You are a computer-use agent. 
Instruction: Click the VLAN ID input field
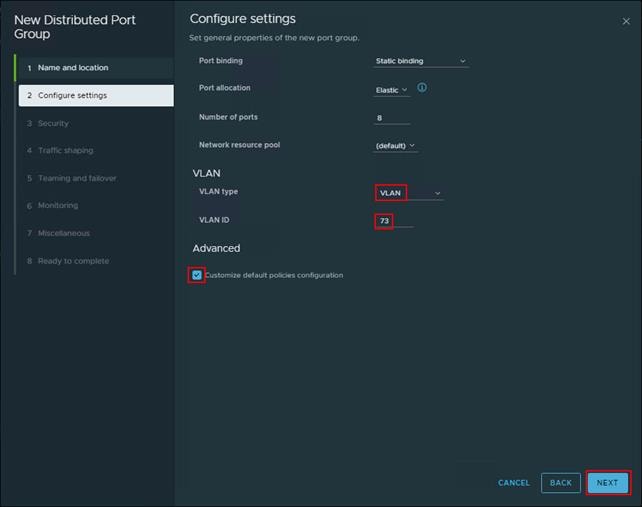(x=393, y=221)
